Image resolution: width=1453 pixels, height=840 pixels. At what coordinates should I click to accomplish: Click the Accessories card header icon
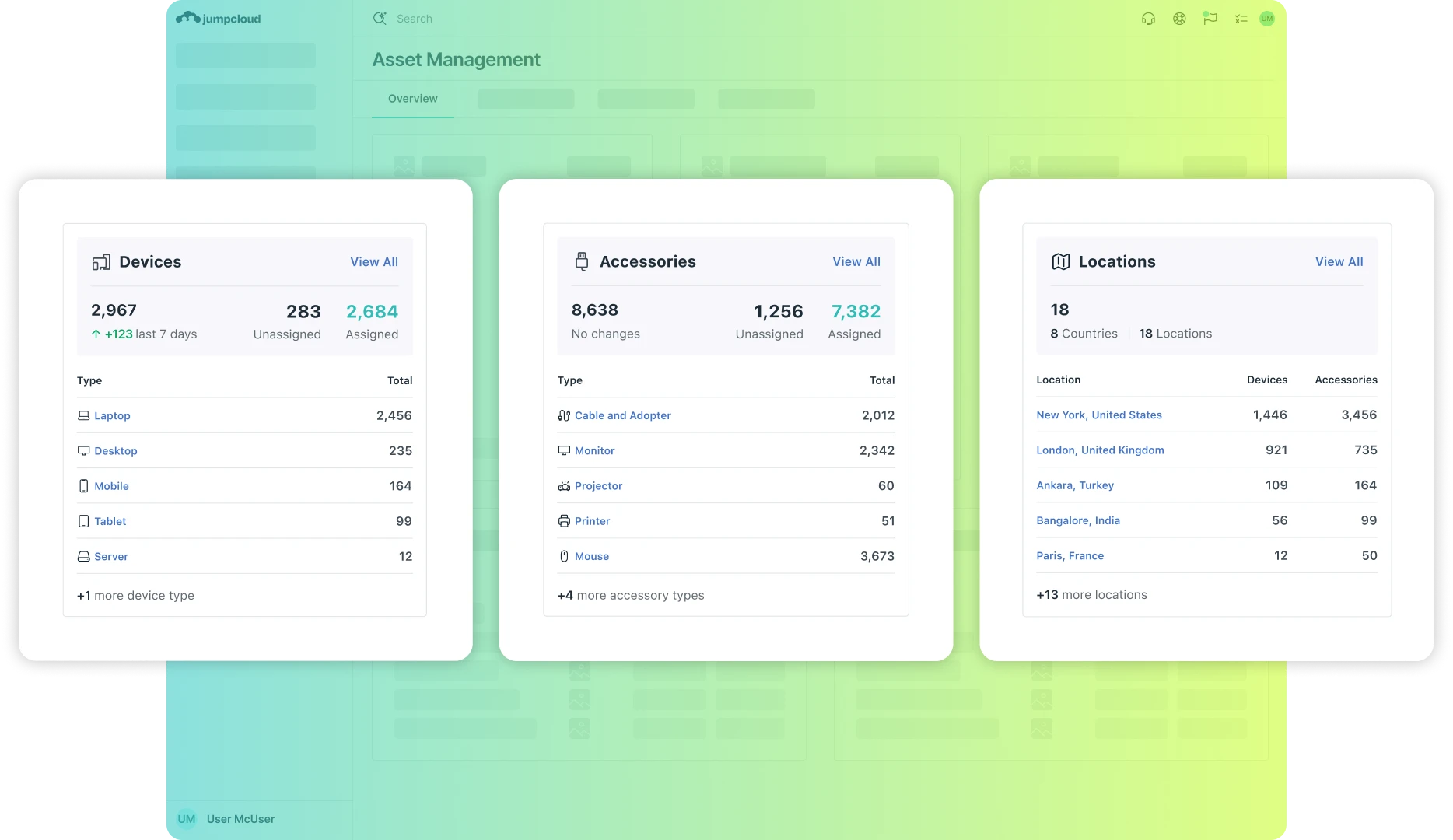582,262
